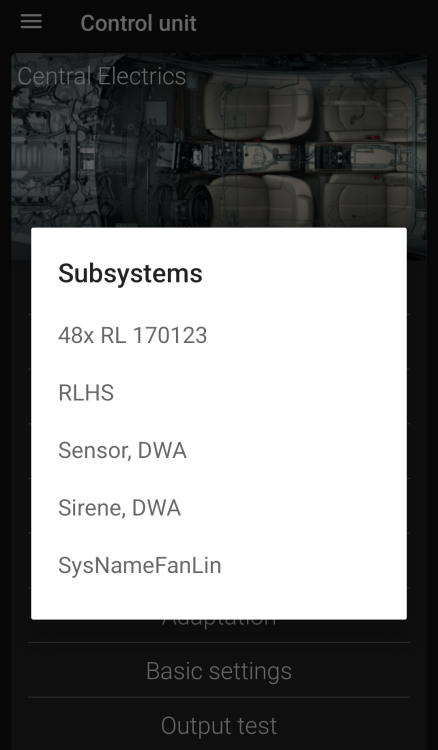Select Sensor, DWA subsystem

(x=219, y=450)
